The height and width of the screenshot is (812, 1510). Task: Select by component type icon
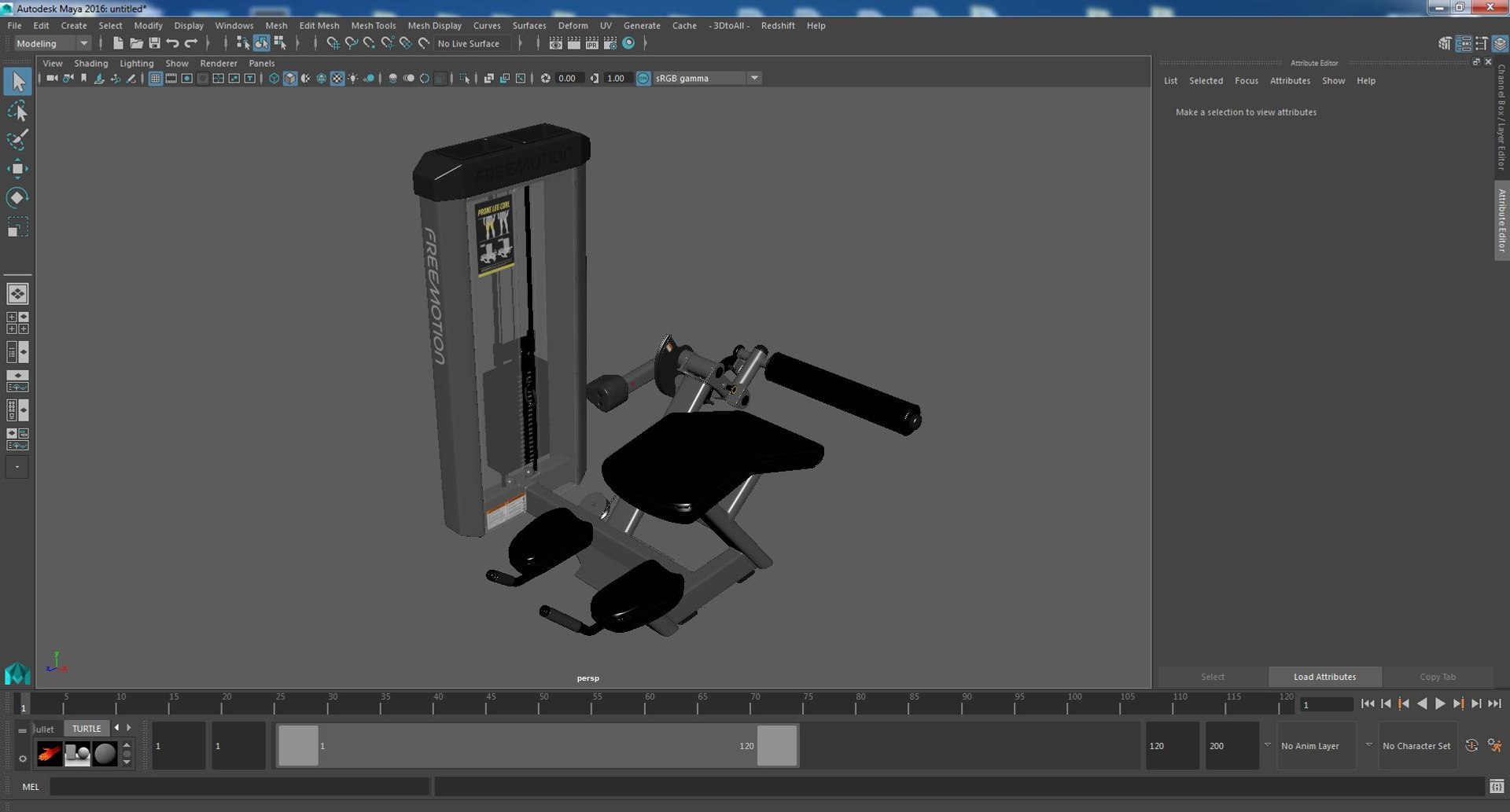[x=279, y=43]
